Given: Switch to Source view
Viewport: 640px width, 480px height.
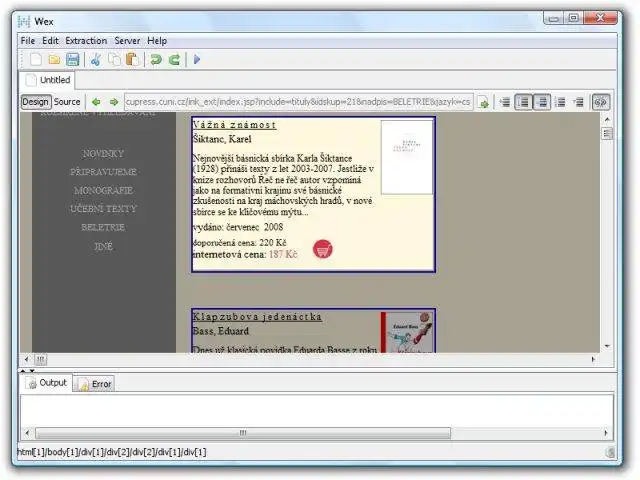Looking at the screenshot, I should 67,102.
